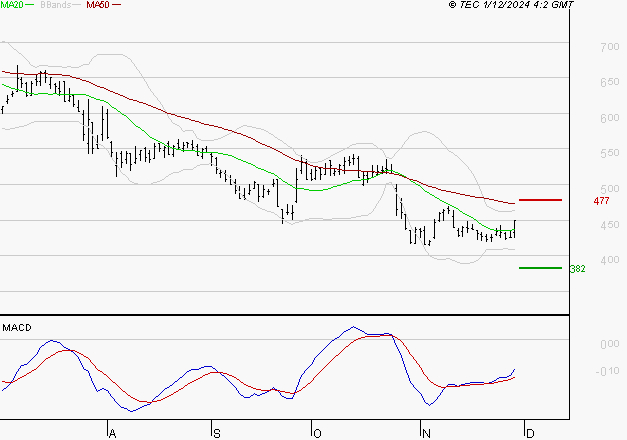Click the MA50 legend label

click(98, 5)
